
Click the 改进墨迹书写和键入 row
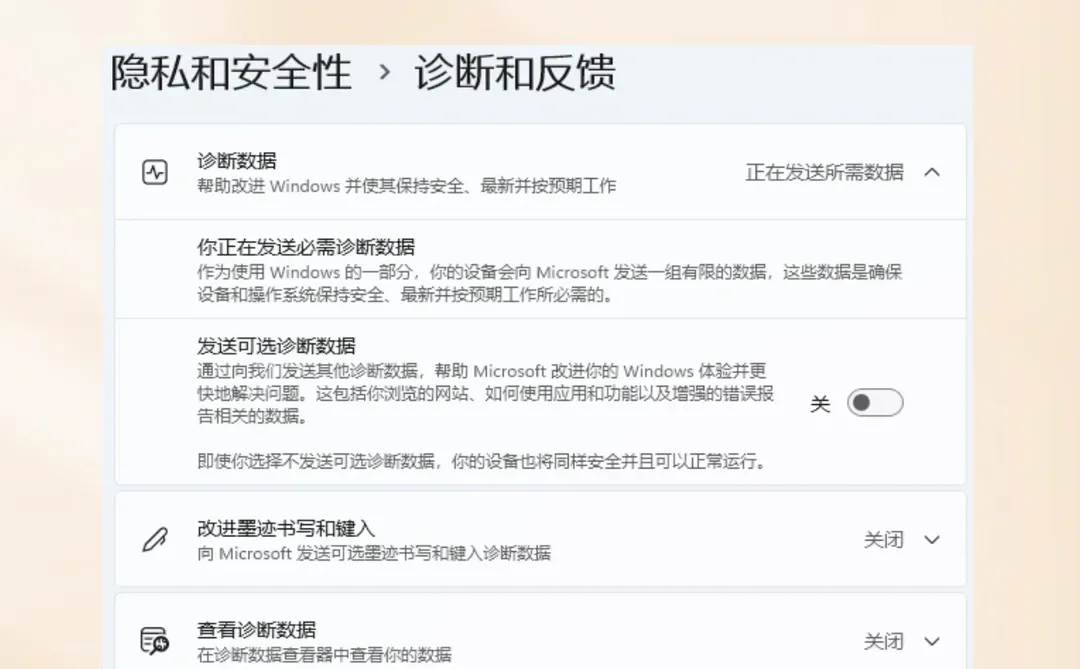[x=500, y=539]
